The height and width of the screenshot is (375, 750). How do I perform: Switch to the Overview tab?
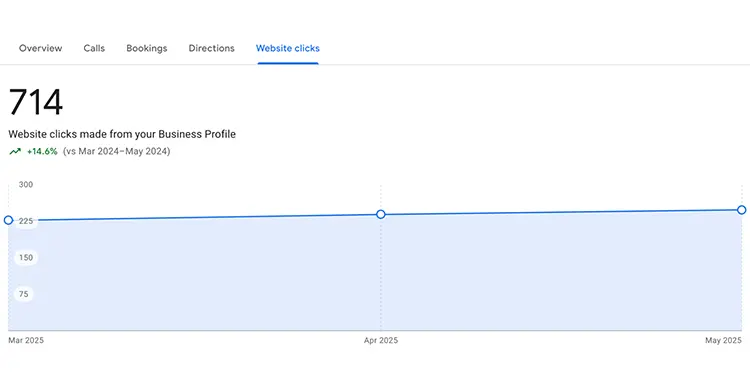[x=41, y=48]
